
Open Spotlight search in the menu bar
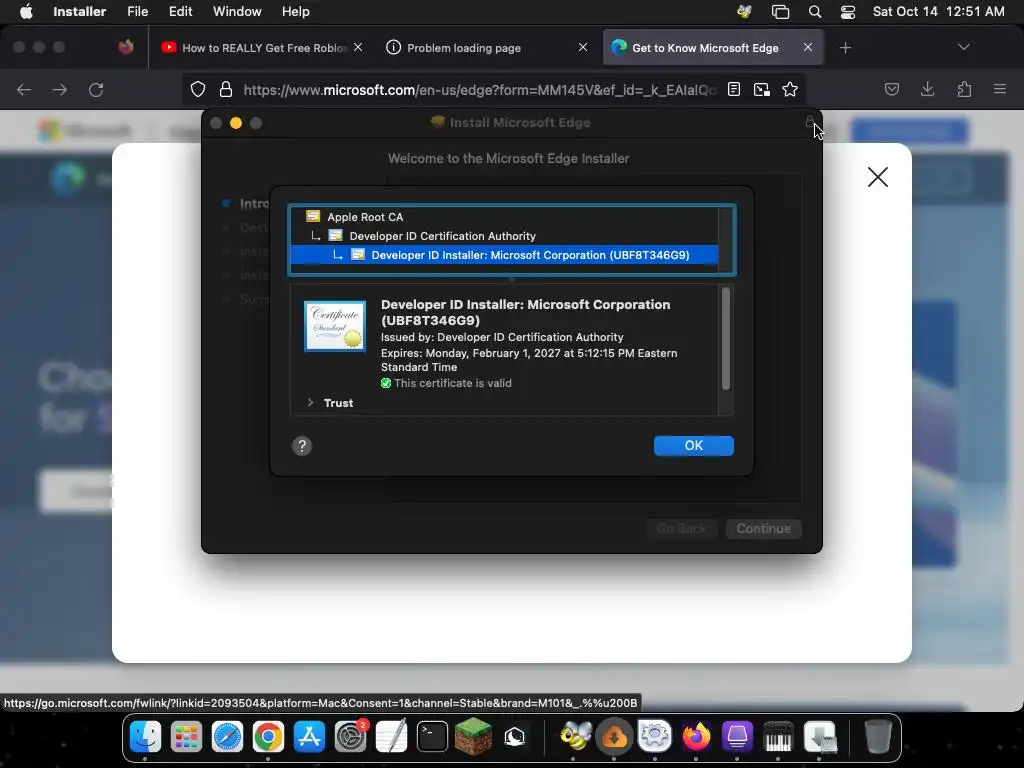(x=814, y=12)
